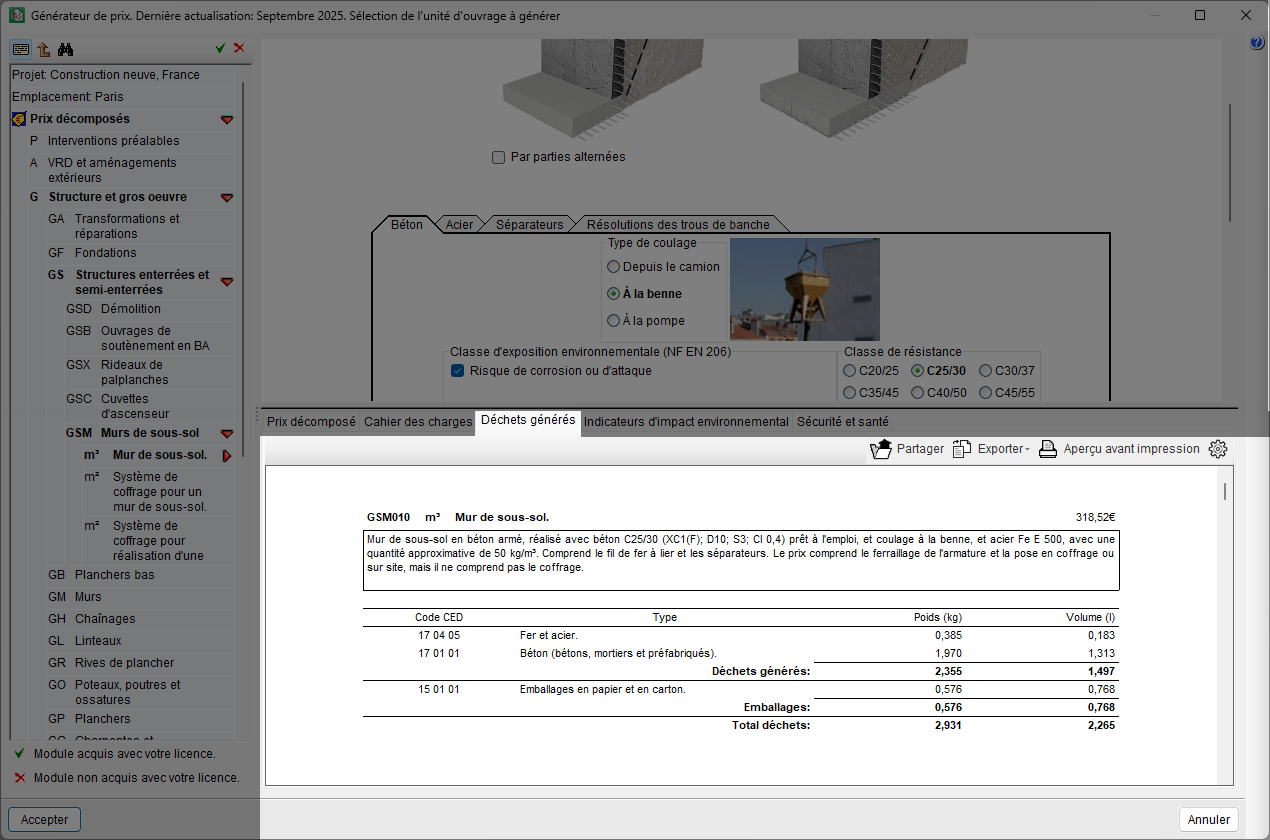
Task: Click the application icon in title bar
Action: [16, 16]
